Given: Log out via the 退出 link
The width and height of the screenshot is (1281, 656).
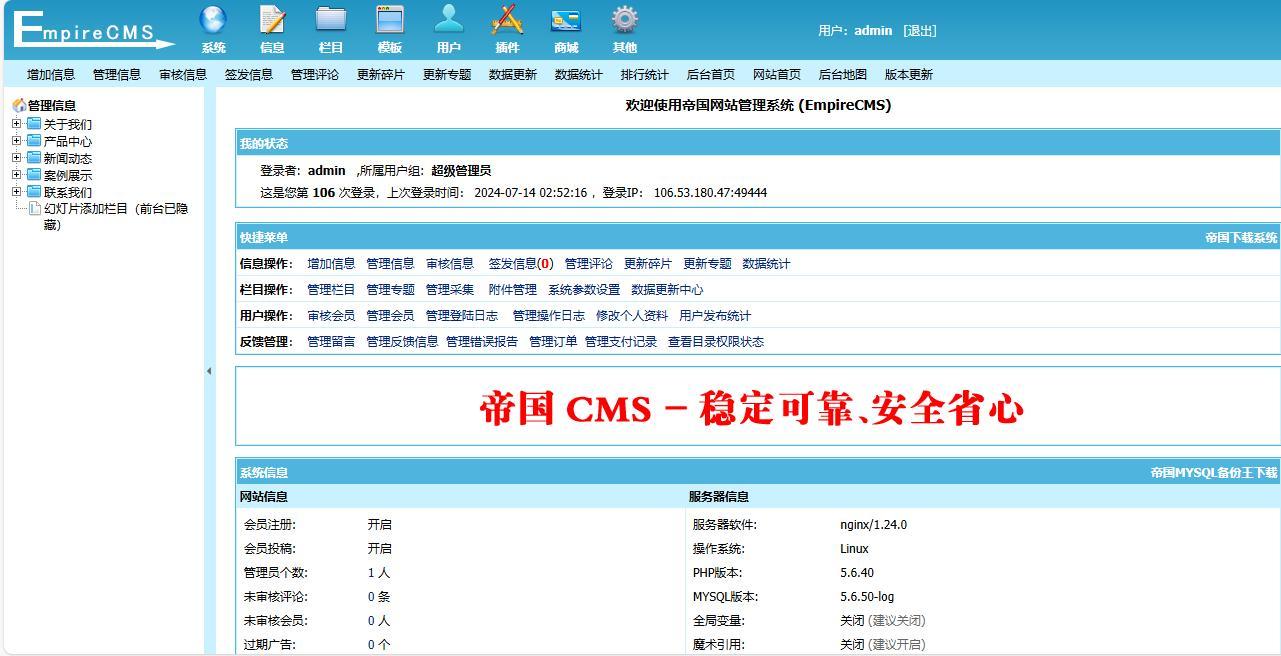Looking at the screenshot, I should 920,31.
